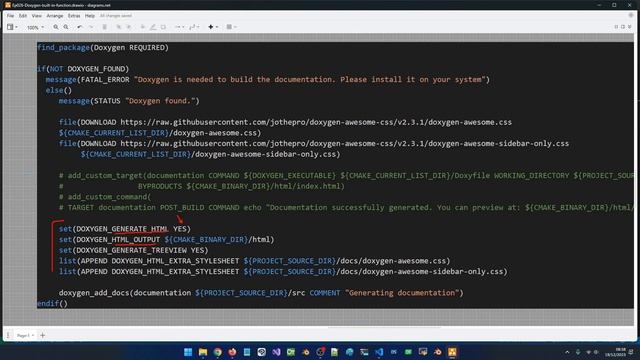The width and height of the screenshot is (640, 360).
Task: Click the Line Color pencil icon
Action: (153, 27)
